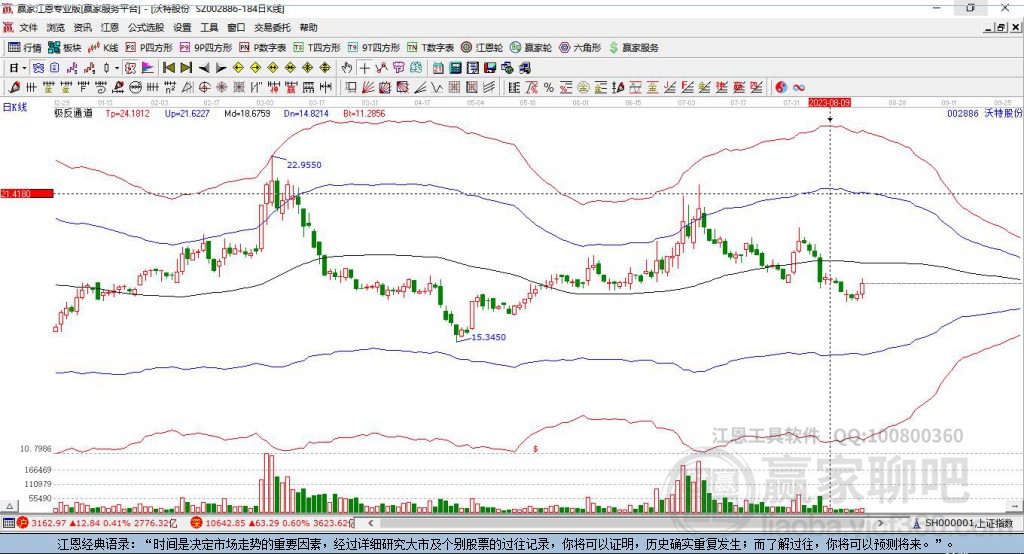
Task: Click the first yellow diamond arrow icon
Action: tap(238, 68)
